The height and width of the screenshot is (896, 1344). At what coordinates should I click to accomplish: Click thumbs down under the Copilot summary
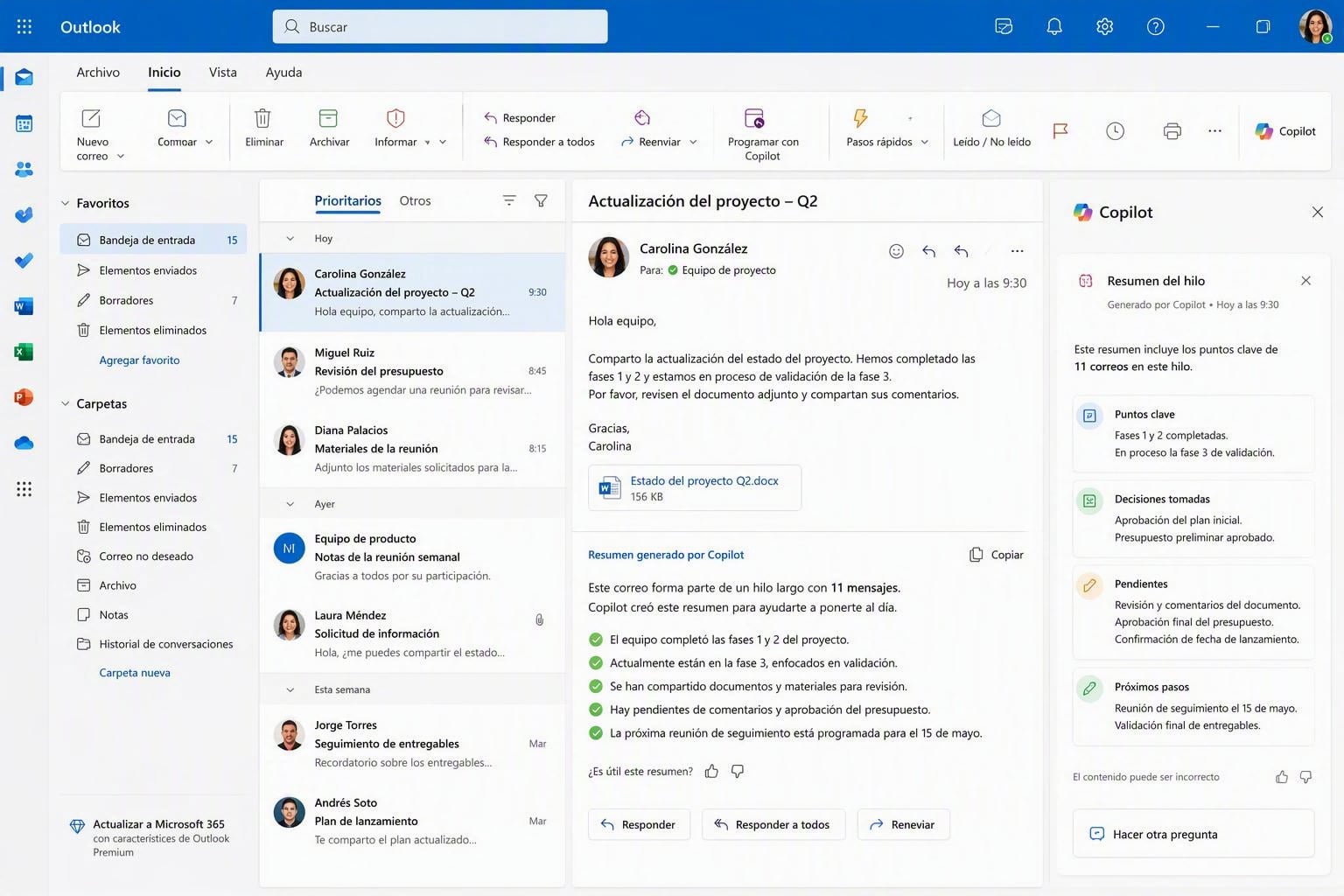tap(738, 771)
